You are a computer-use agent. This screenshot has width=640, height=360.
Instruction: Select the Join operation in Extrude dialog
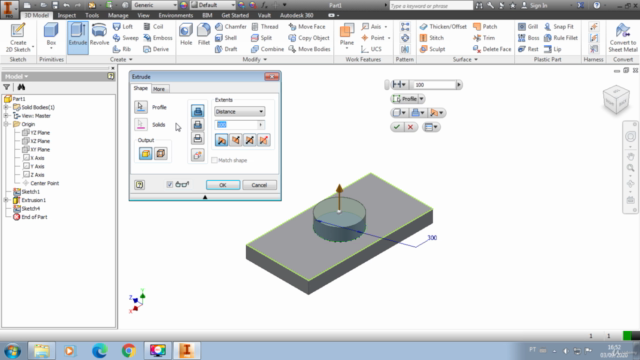(x=198, y=111)
